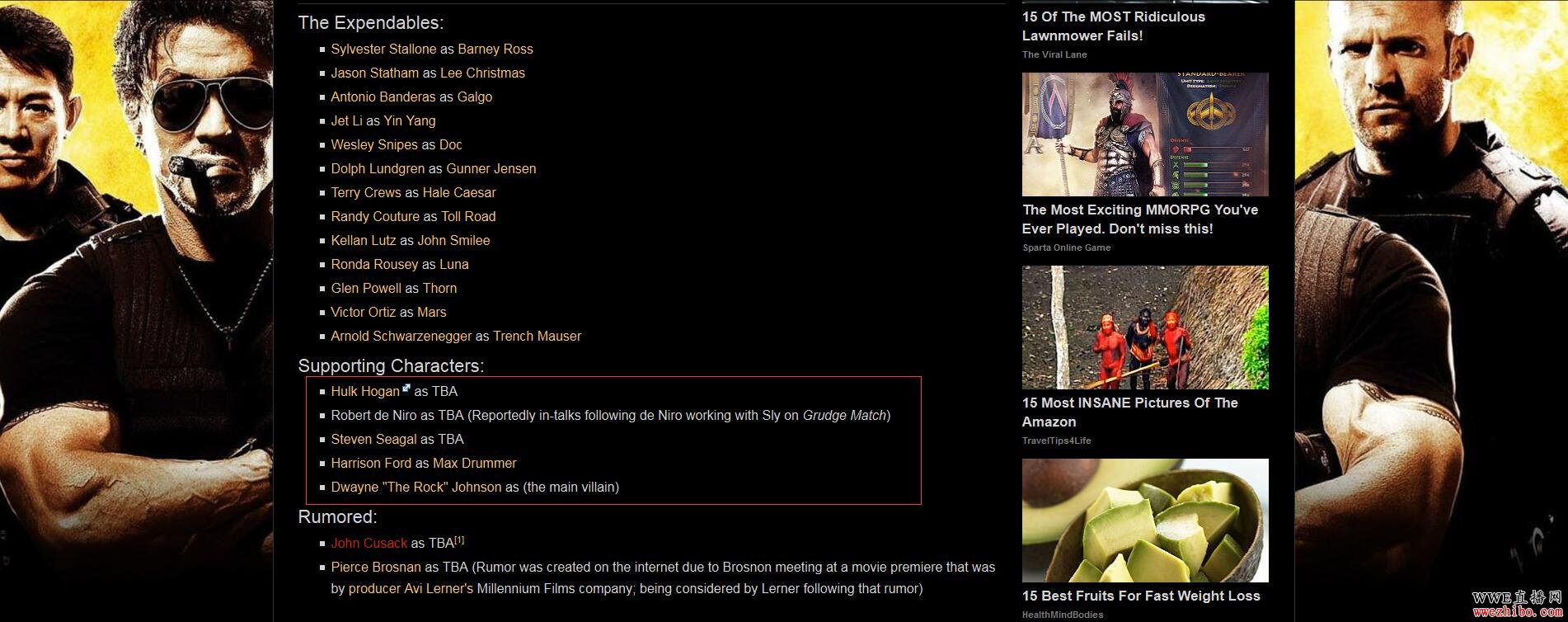1568x622 pixels.
Task: Open the Wesley Snipes link
Action: [x=374, y=144]
